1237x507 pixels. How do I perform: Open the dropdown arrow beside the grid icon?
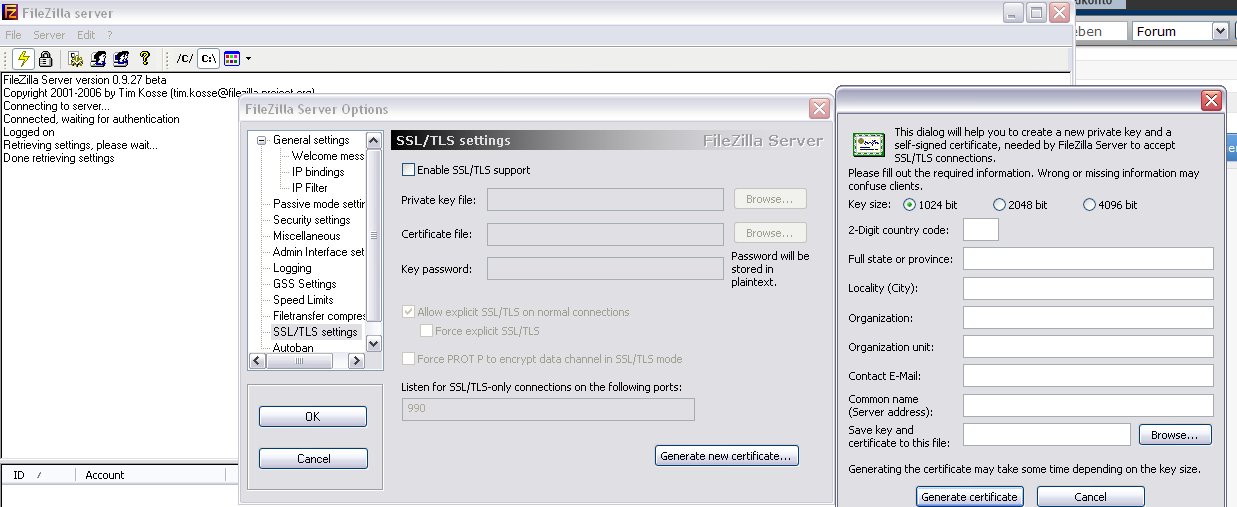(248, 59)
